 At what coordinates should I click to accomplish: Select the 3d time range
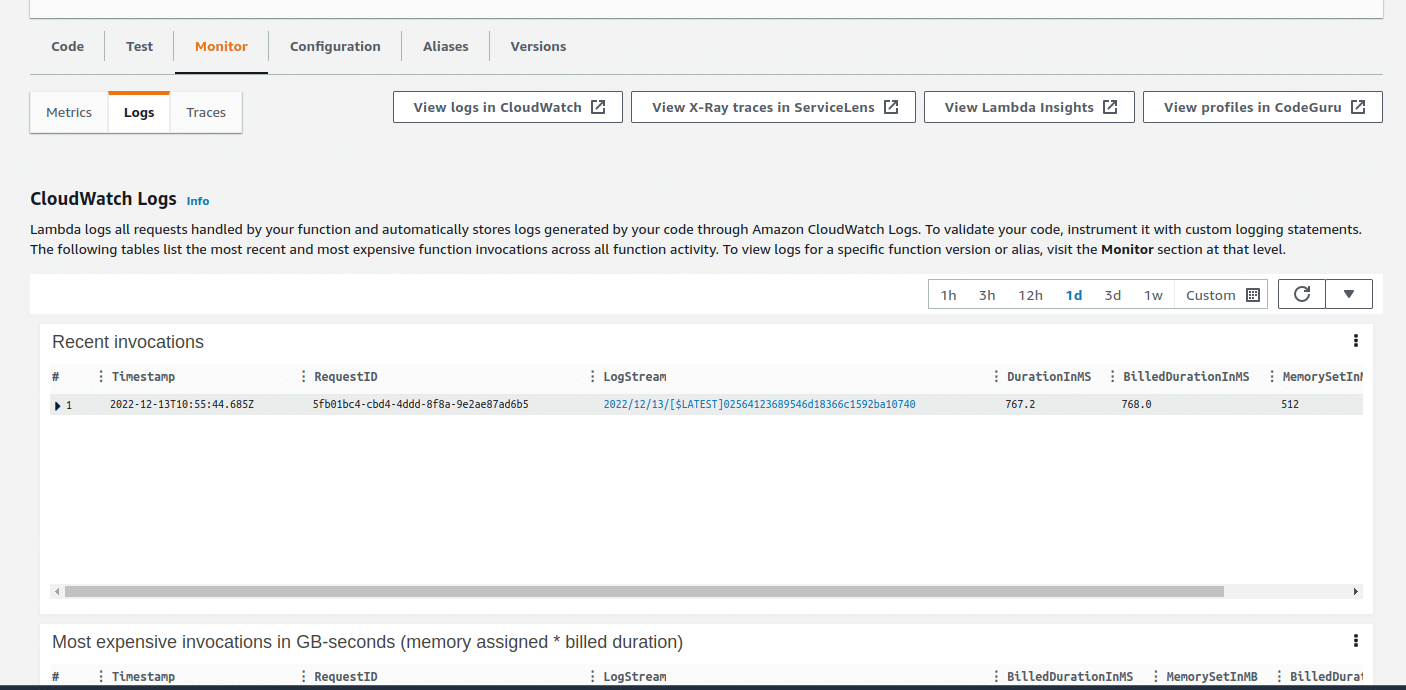[x=1112, y=295]
